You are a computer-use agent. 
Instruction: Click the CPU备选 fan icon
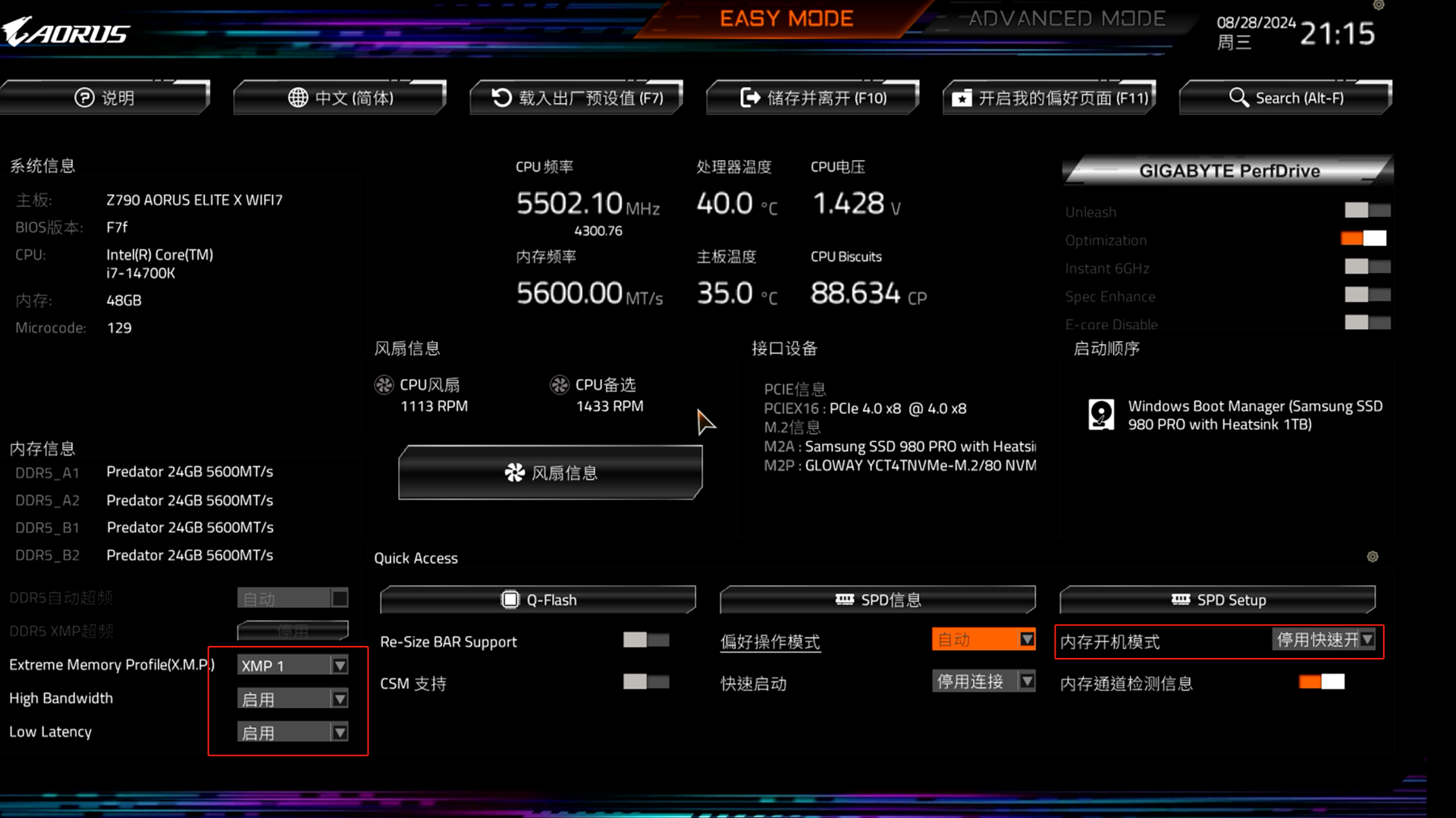(x=560, y=385)
